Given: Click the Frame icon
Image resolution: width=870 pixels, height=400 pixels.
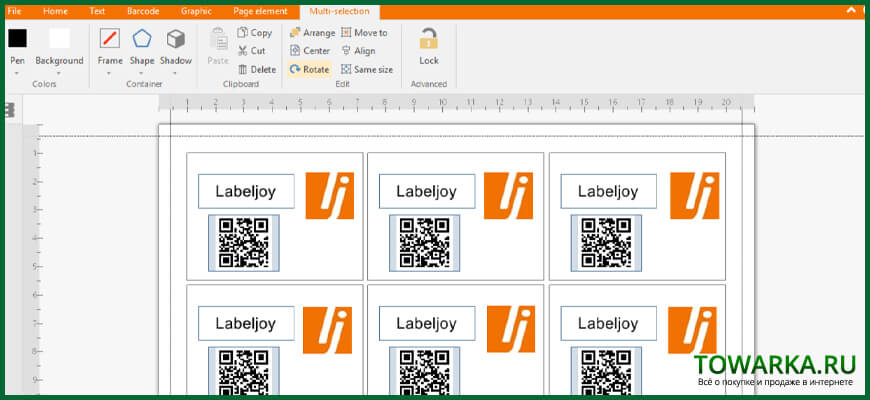Looking at the screenshot, I should (110, 39).
